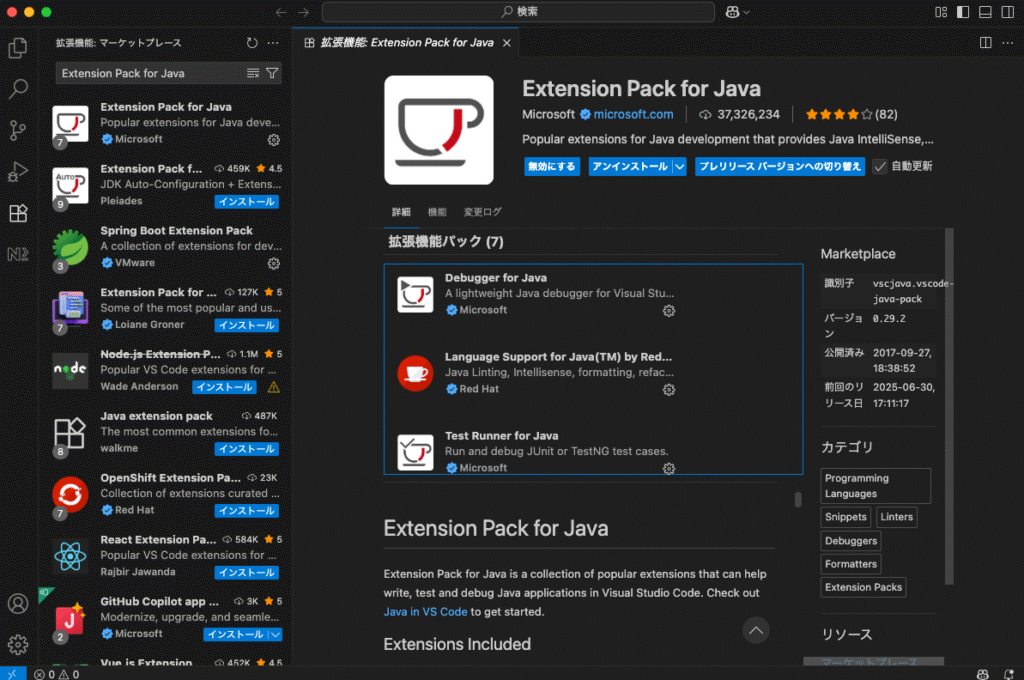Image resolution: width=1024 pixels, height=680 pixels.
Task: Expand the uninstall dropdown arrow
Action: [680, 167]
